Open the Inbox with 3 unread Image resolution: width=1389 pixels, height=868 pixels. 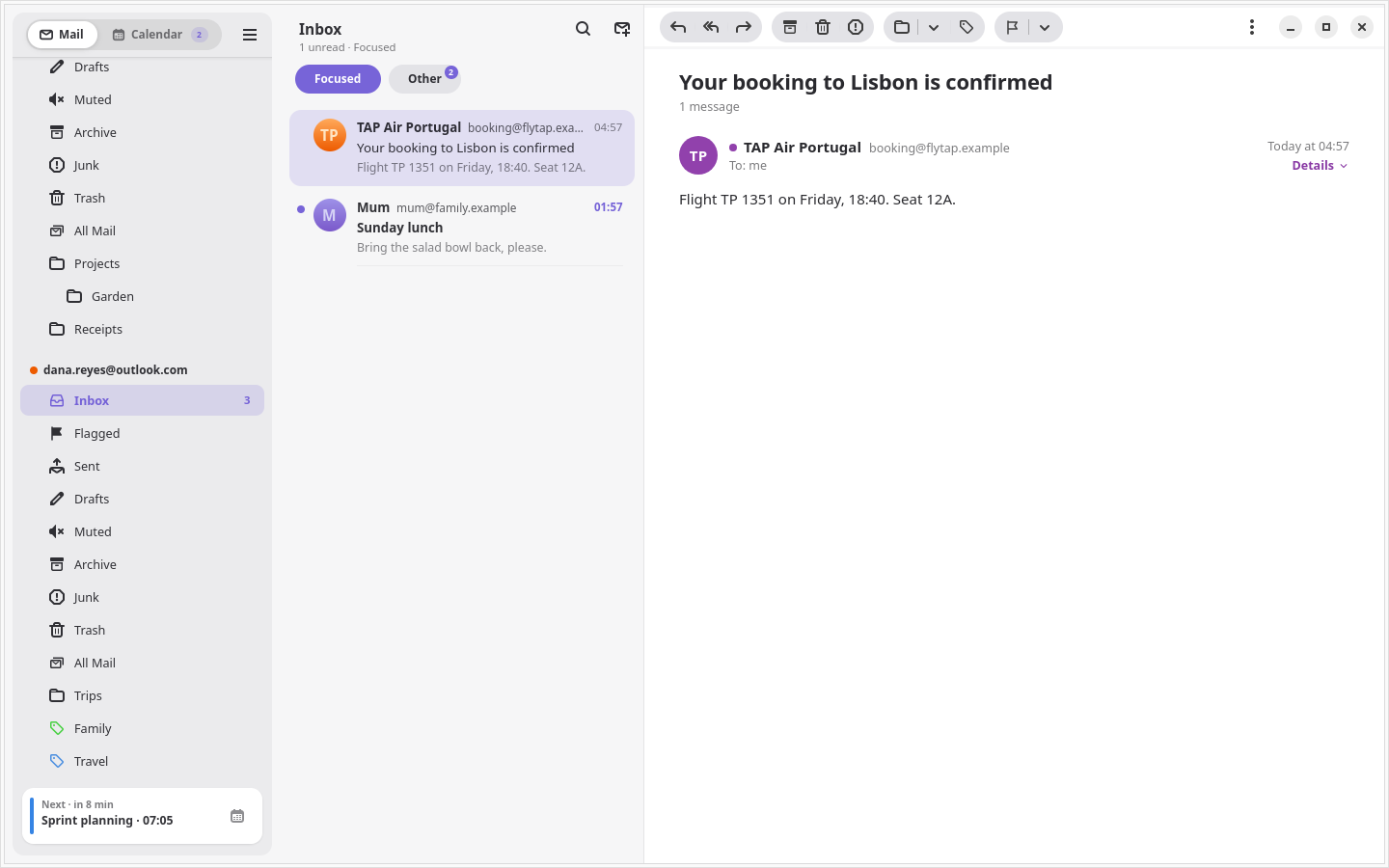click(x=142, y=400)
